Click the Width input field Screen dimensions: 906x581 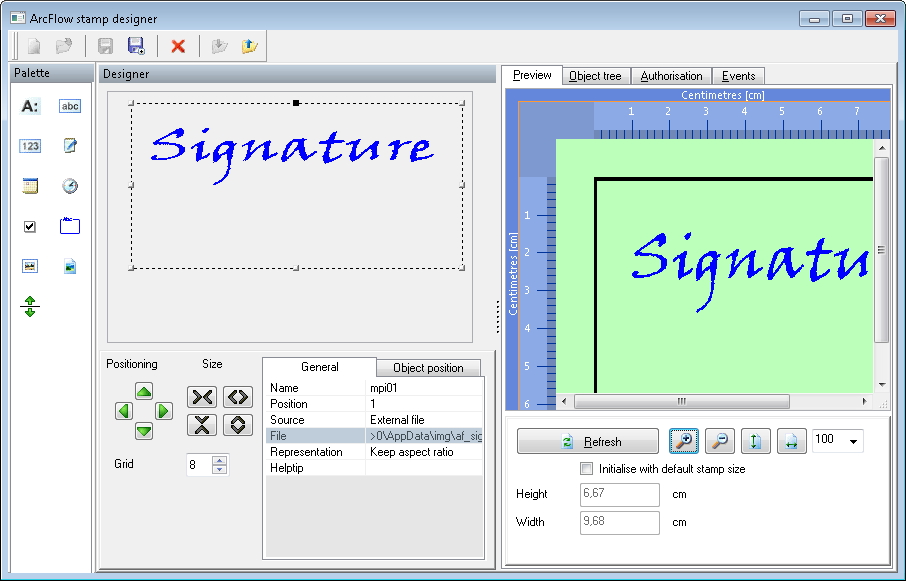(x=619, y=522)
